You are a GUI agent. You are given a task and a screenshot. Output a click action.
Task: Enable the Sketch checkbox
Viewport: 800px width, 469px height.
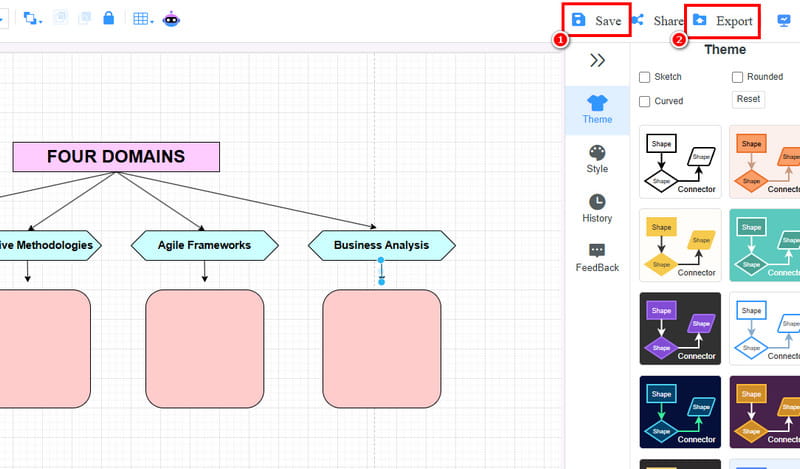pos(644,77)
